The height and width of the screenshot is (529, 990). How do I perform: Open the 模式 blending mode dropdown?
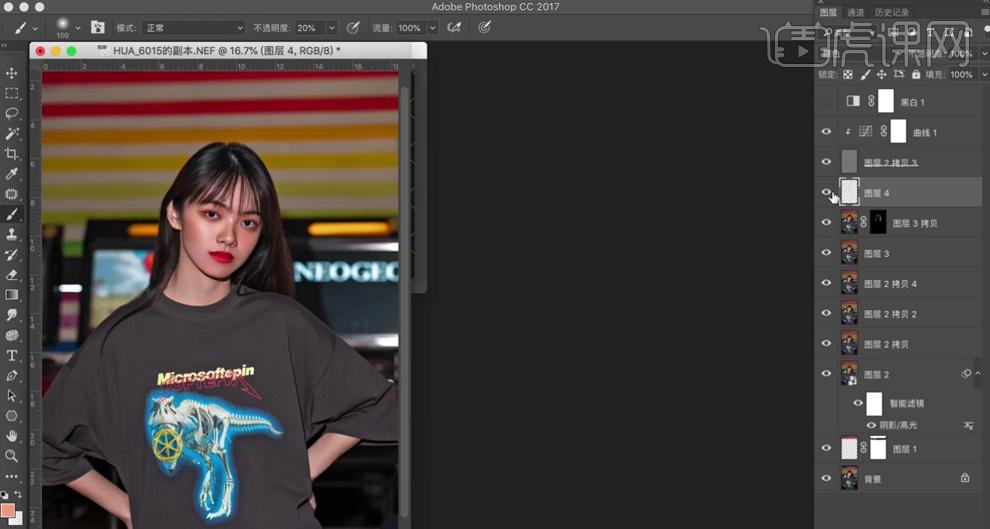193,28
